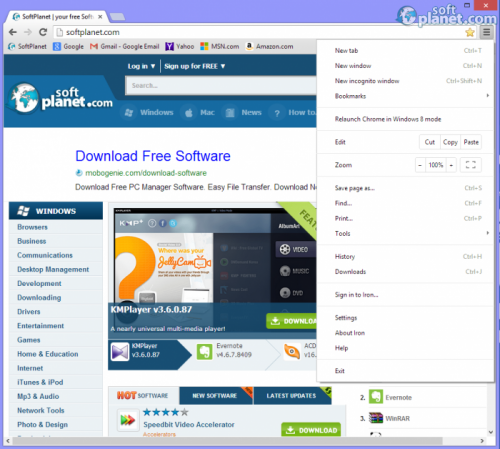Click WinRAR icon in ranked list
Viewport: 500px width, 449px height.
[376, 418]
